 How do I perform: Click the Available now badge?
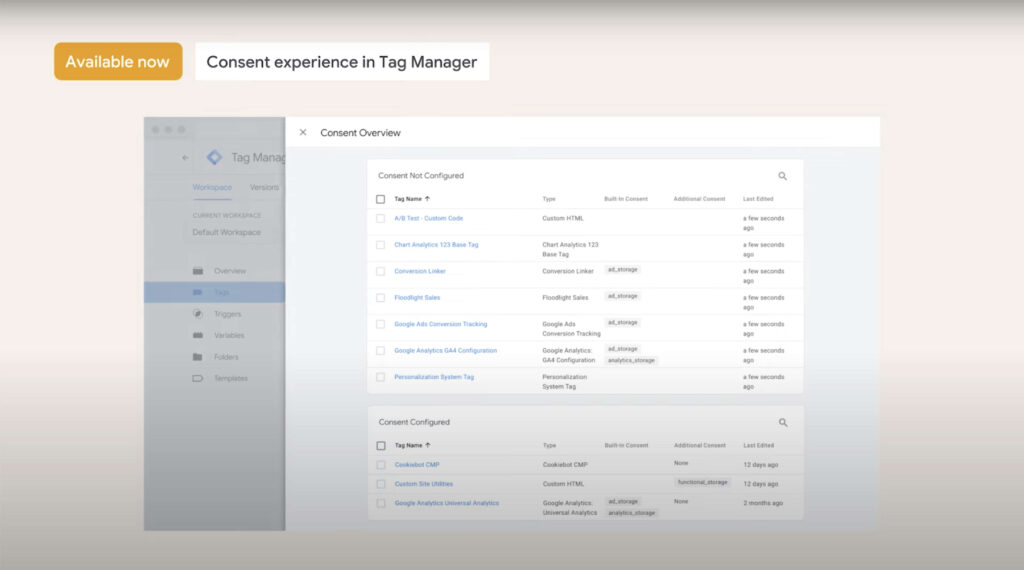click(118, 61)
